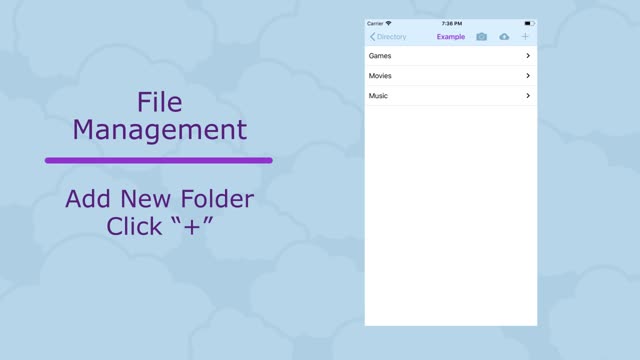640x360 pixels.
Task: Tap the Directory back label
Action: pyautogui.click(x=391, y=37)
